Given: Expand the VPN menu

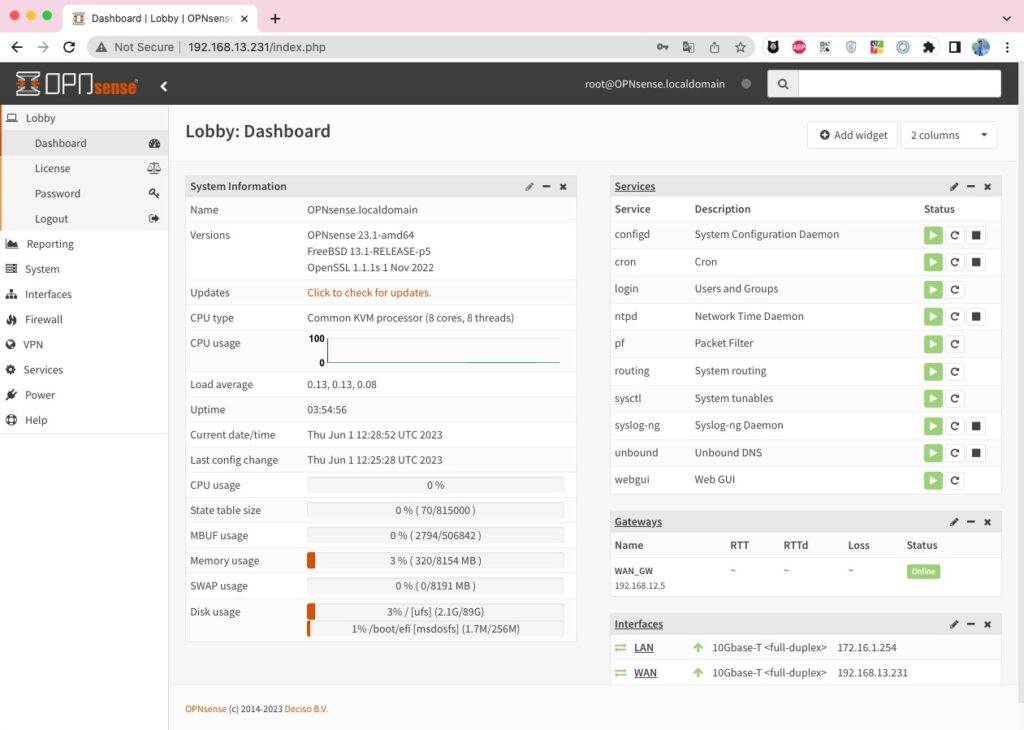Looking at the screenshot, I should pyautogui.click(x=84, y=345).
